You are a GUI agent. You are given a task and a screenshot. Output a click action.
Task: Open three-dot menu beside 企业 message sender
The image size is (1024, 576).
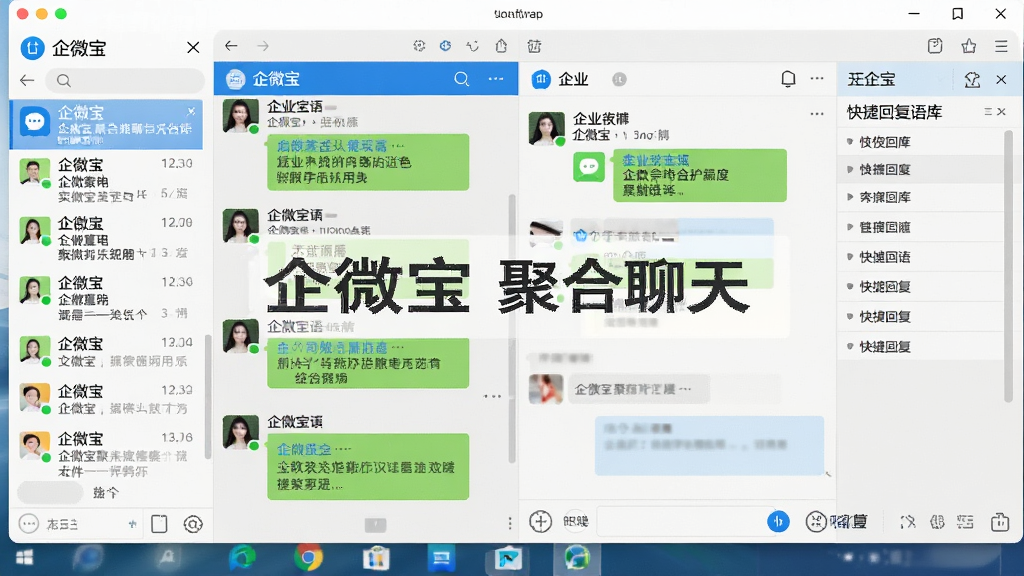[817, 114]
